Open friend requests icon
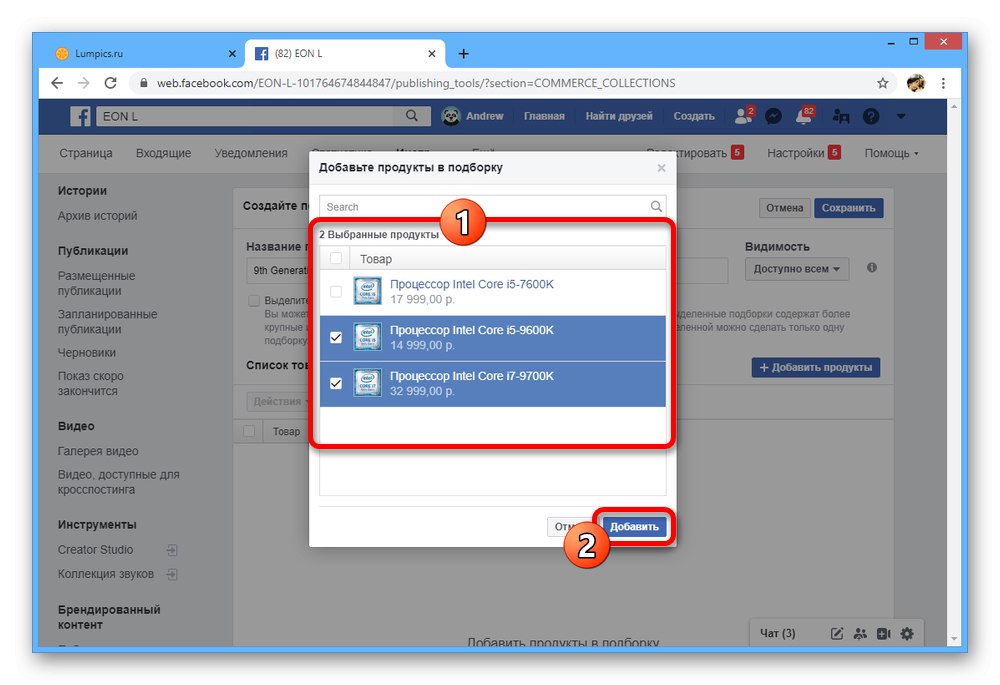This screenshot has width=1000, height=685. (744, 116)
